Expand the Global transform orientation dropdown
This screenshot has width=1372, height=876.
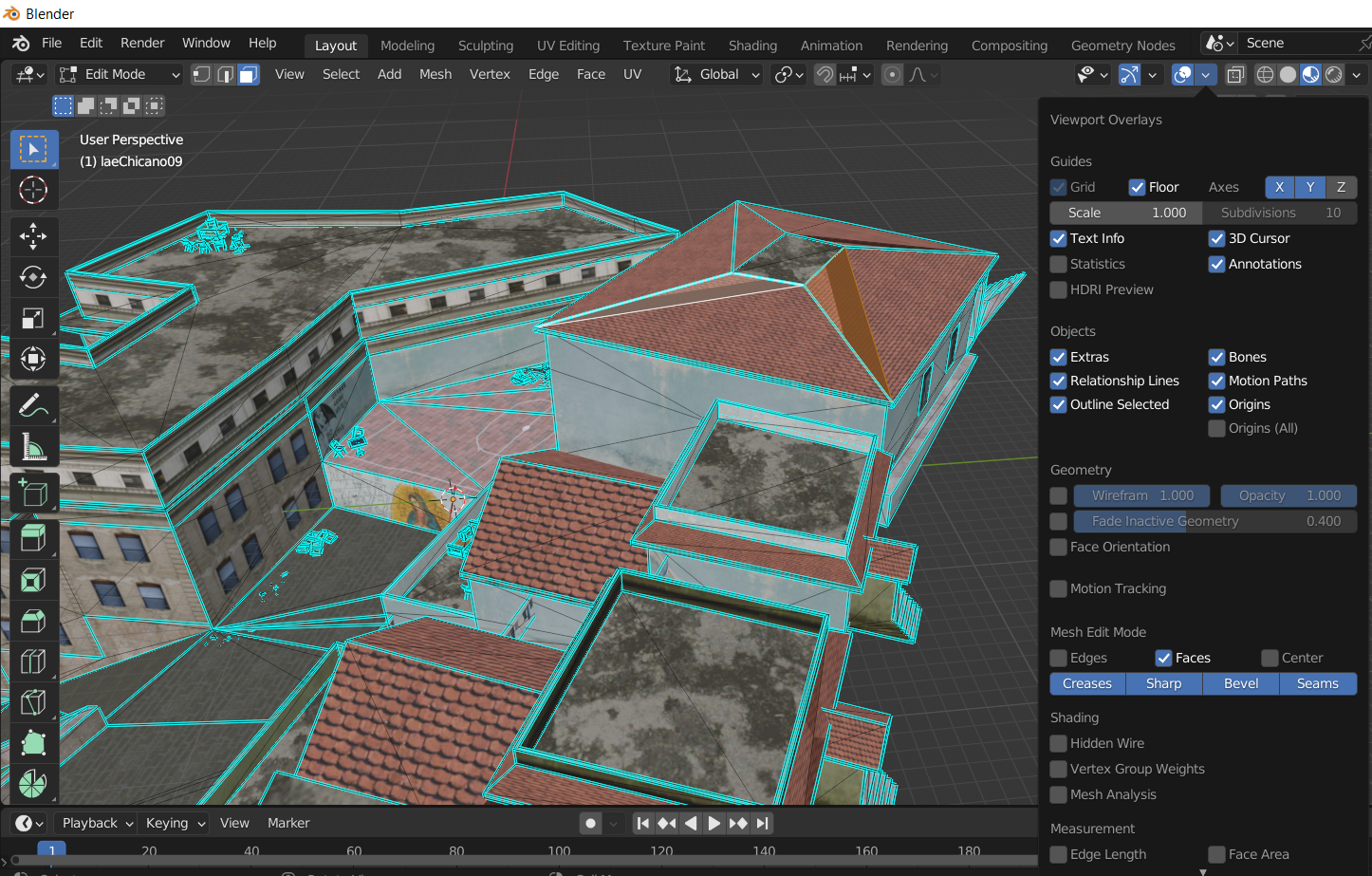717,74
